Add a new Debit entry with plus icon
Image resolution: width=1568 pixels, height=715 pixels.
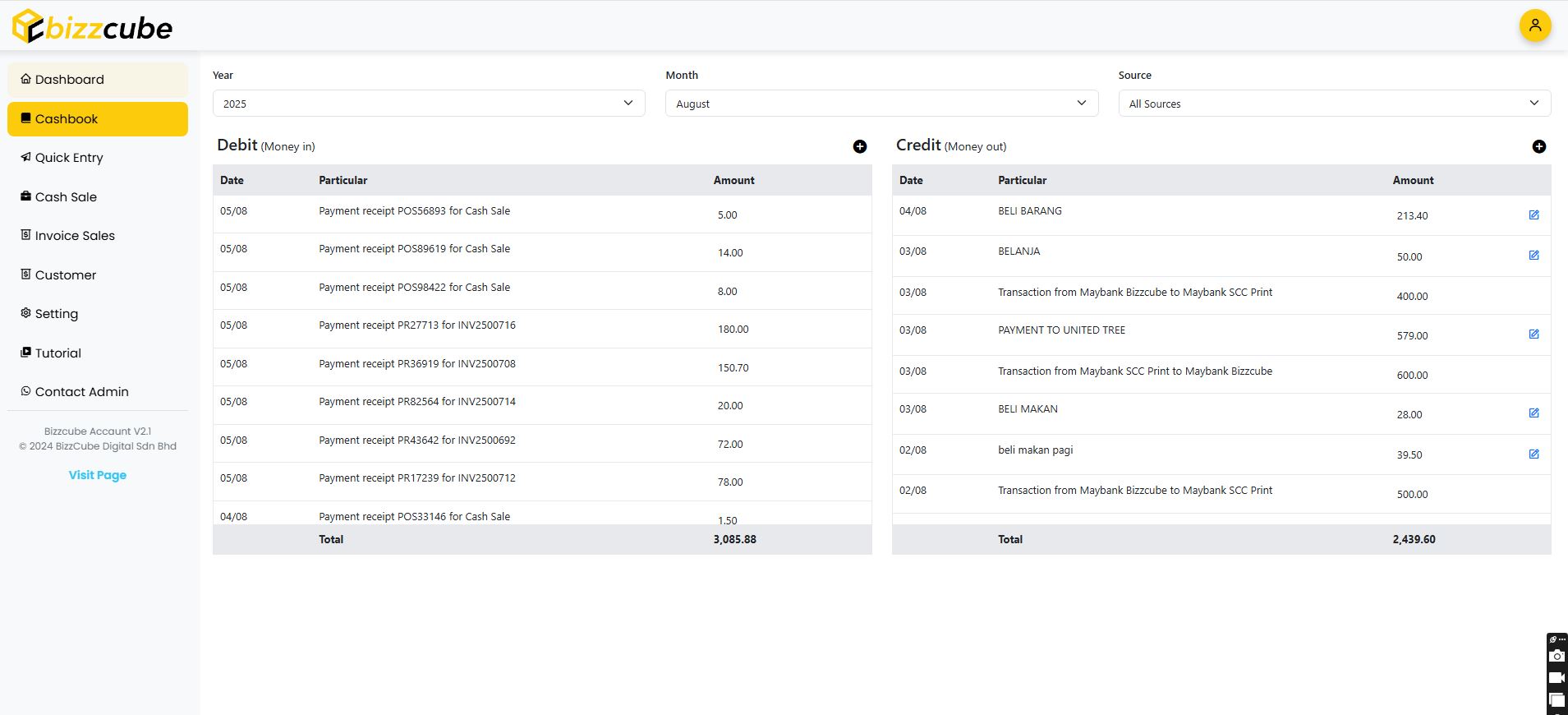point(859,146)
